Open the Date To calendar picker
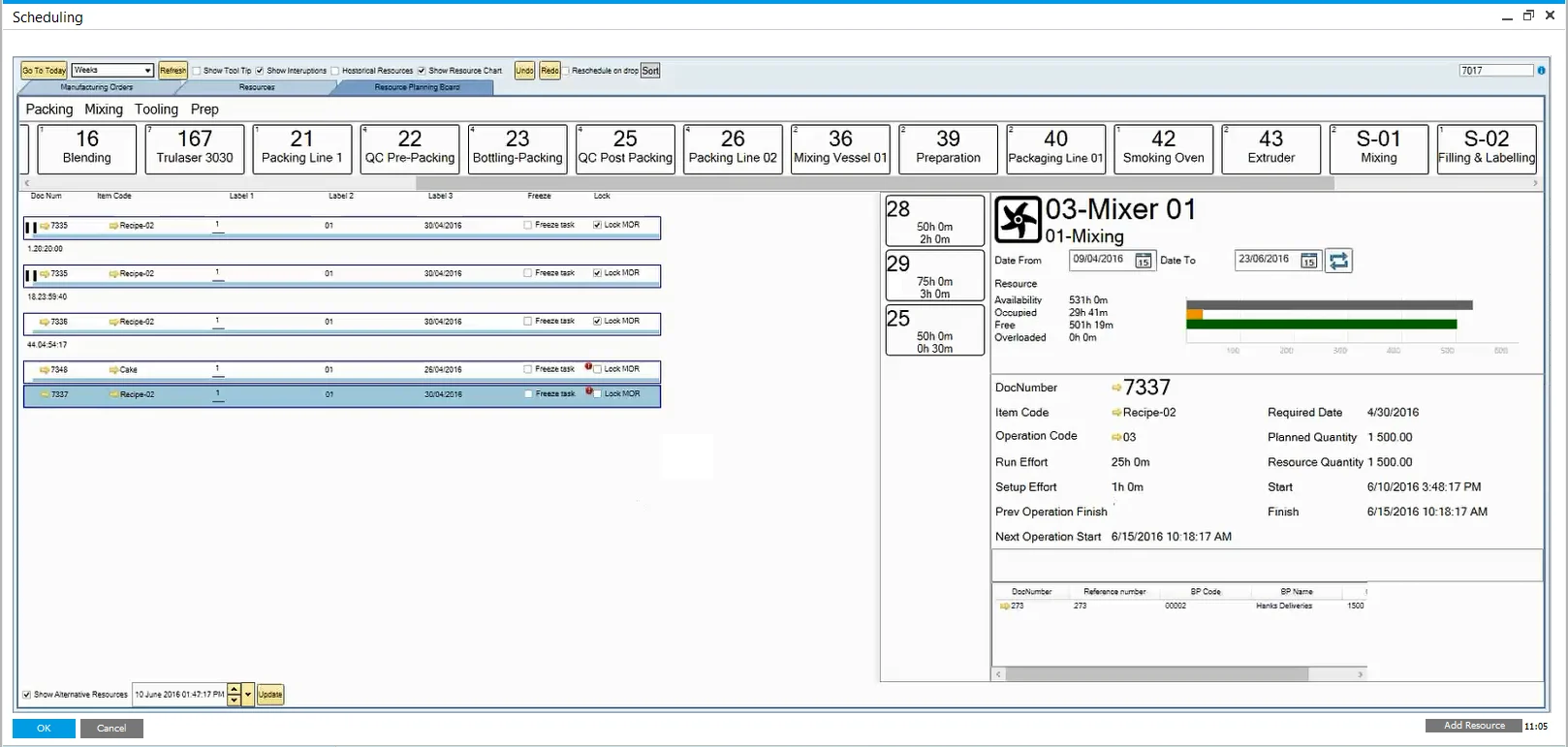Screen dimensions: 1568x747 tap(1308, 261)
